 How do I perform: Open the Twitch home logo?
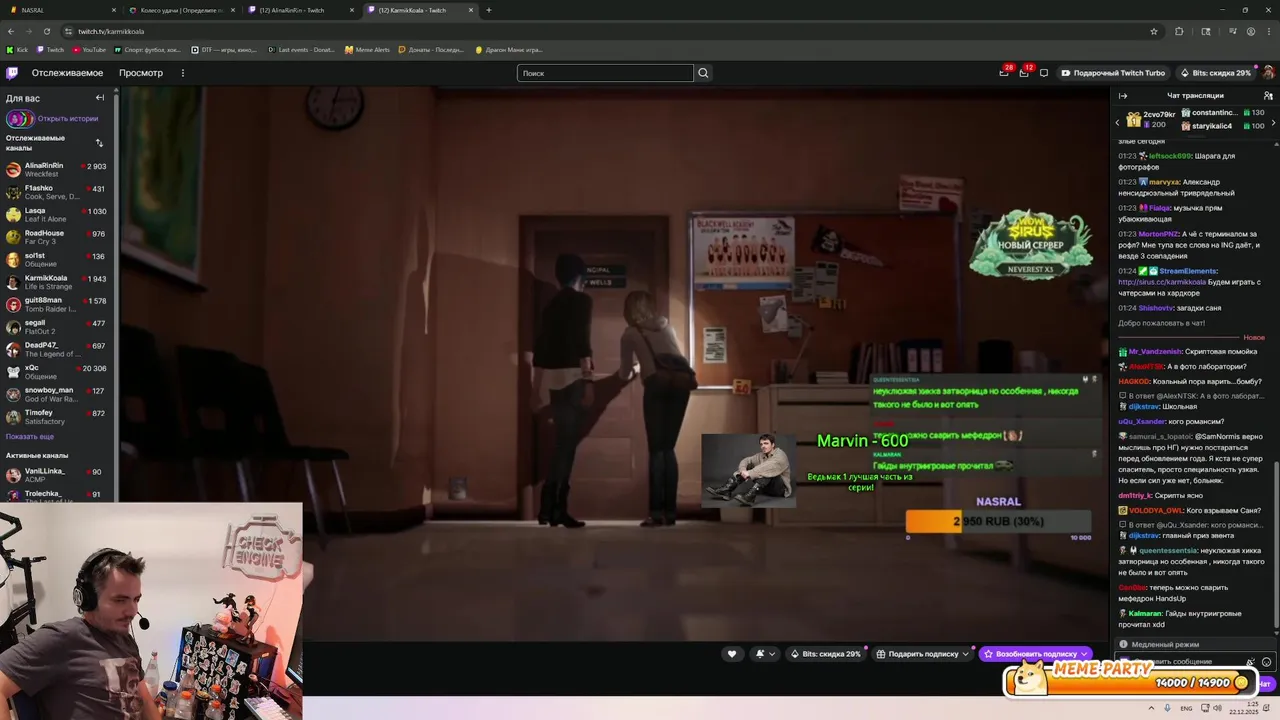coord(12,73)
